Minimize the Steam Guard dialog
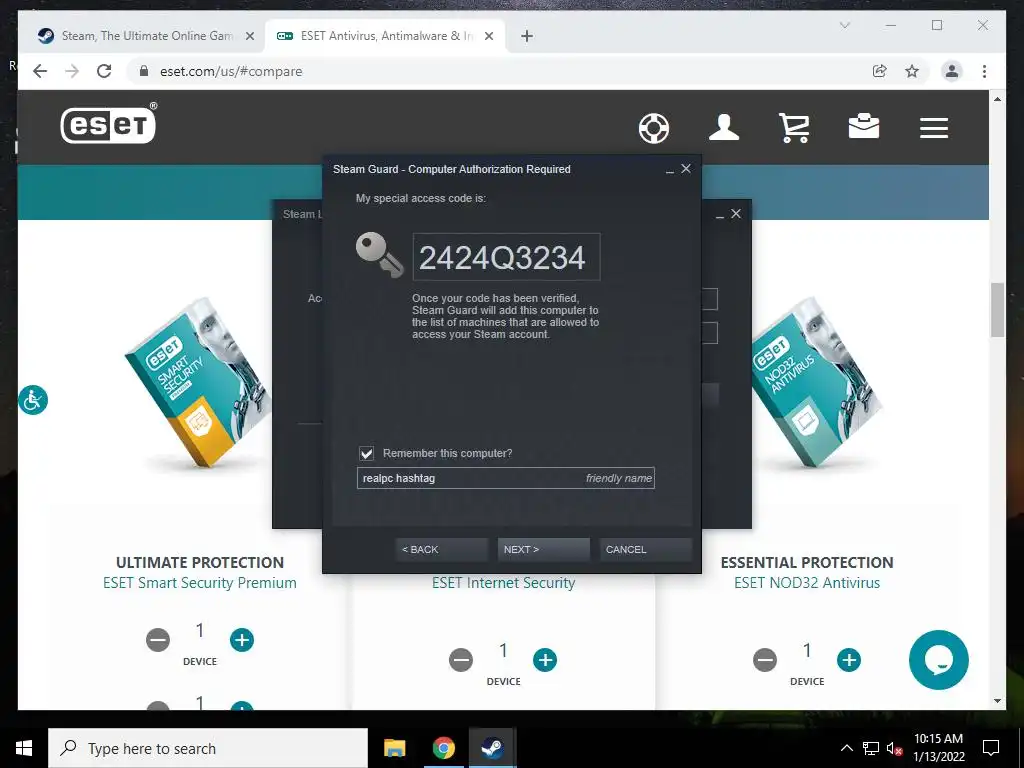1024x768 pixels. 670,170
